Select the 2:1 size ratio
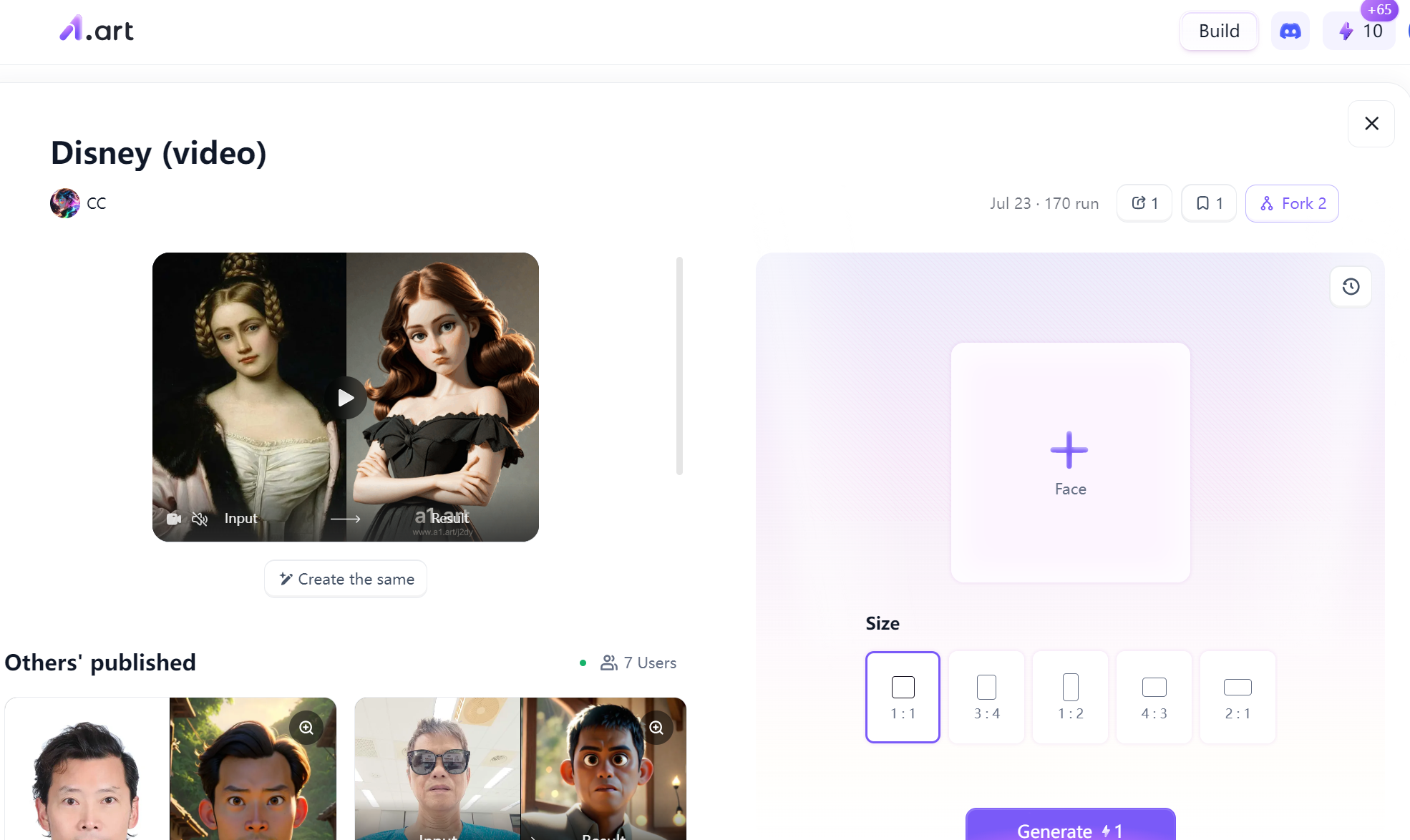Viewport: 1410px width, 840px height. tap(1238, 697)
